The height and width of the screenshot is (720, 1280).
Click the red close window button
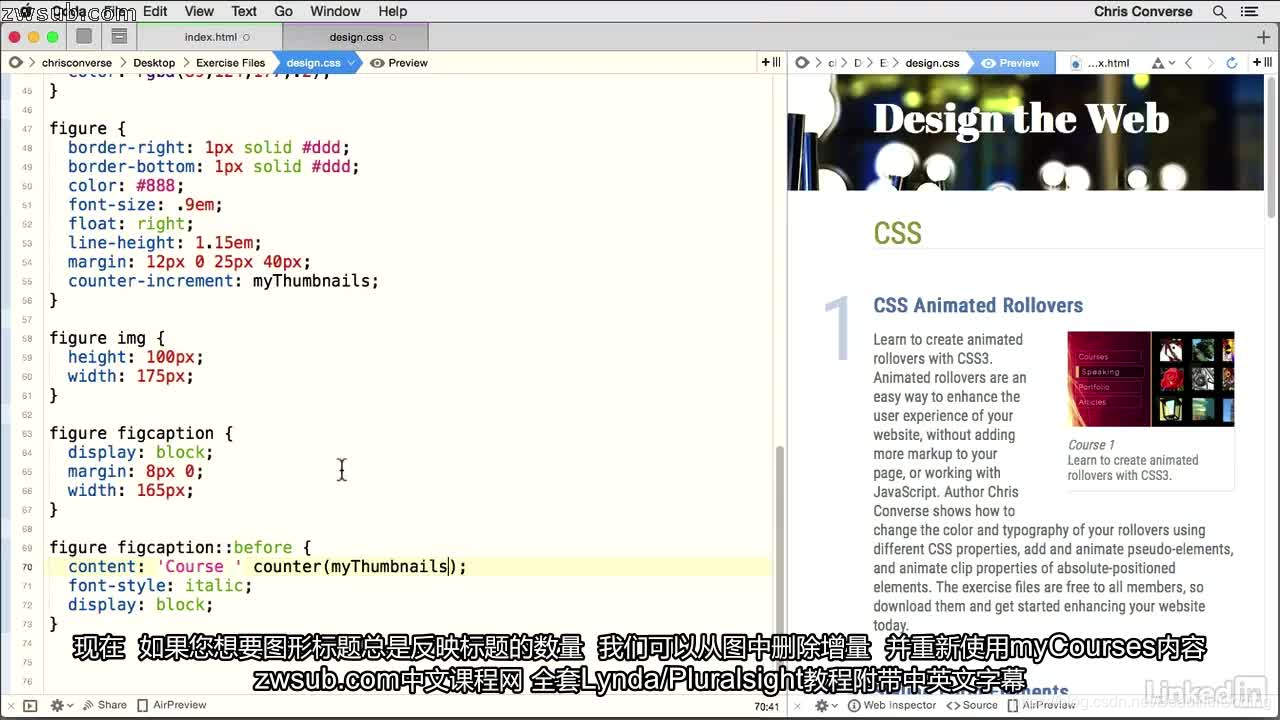pyautogui.click(x=14, y=37)
